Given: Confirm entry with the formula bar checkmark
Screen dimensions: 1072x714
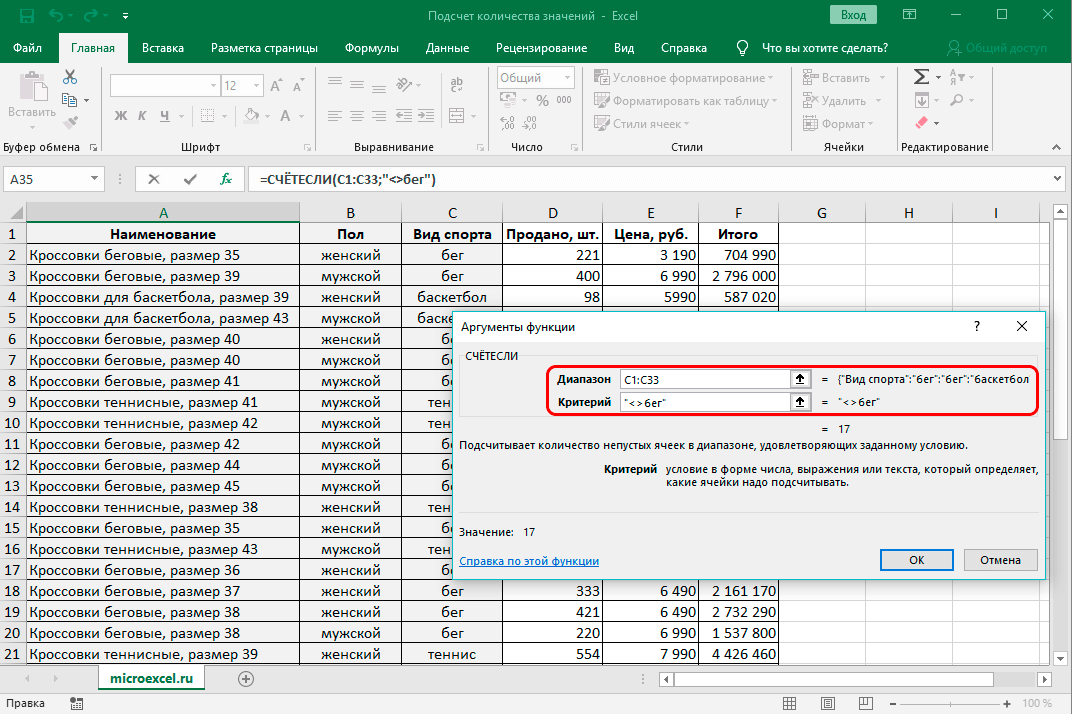Looking at the screenshot, I should tap(190, 179).
